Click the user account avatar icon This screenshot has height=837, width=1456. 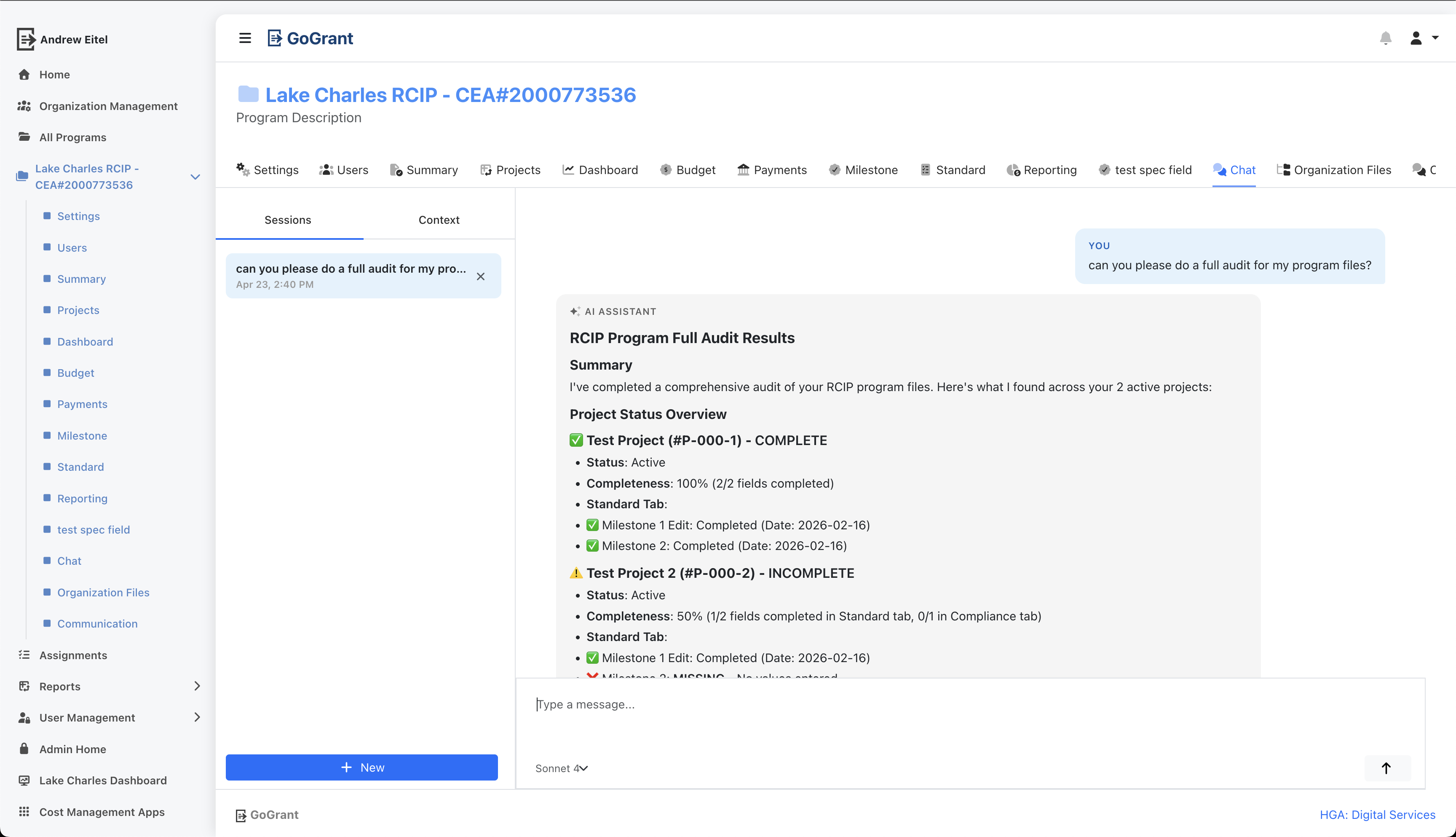pos(1416,38)
